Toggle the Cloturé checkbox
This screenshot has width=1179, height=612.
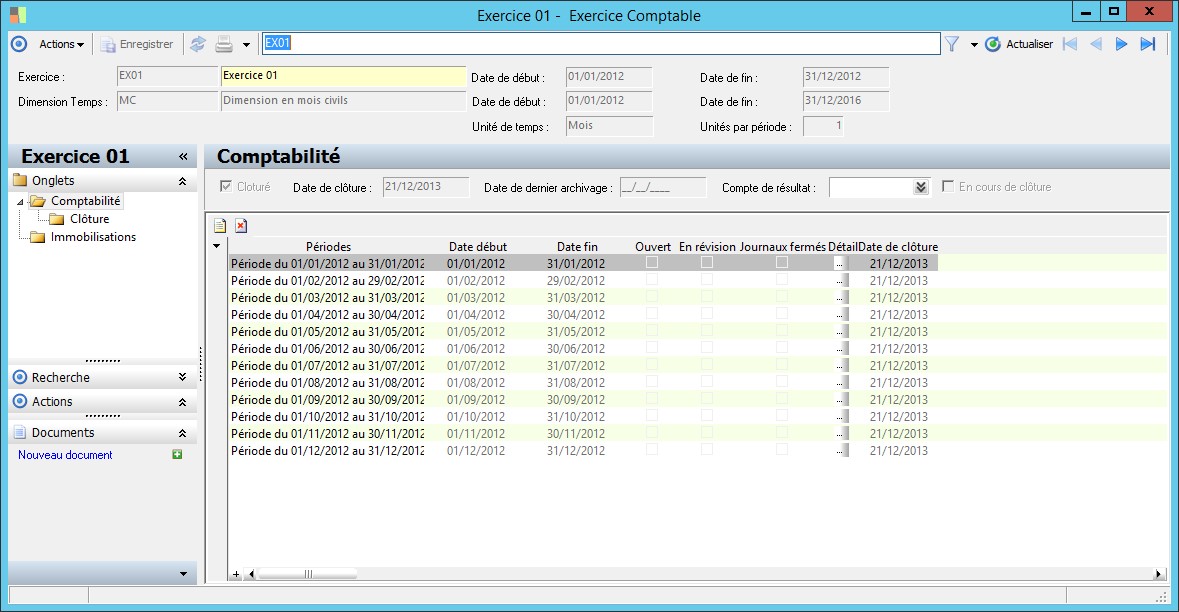[x=227, y=187]
